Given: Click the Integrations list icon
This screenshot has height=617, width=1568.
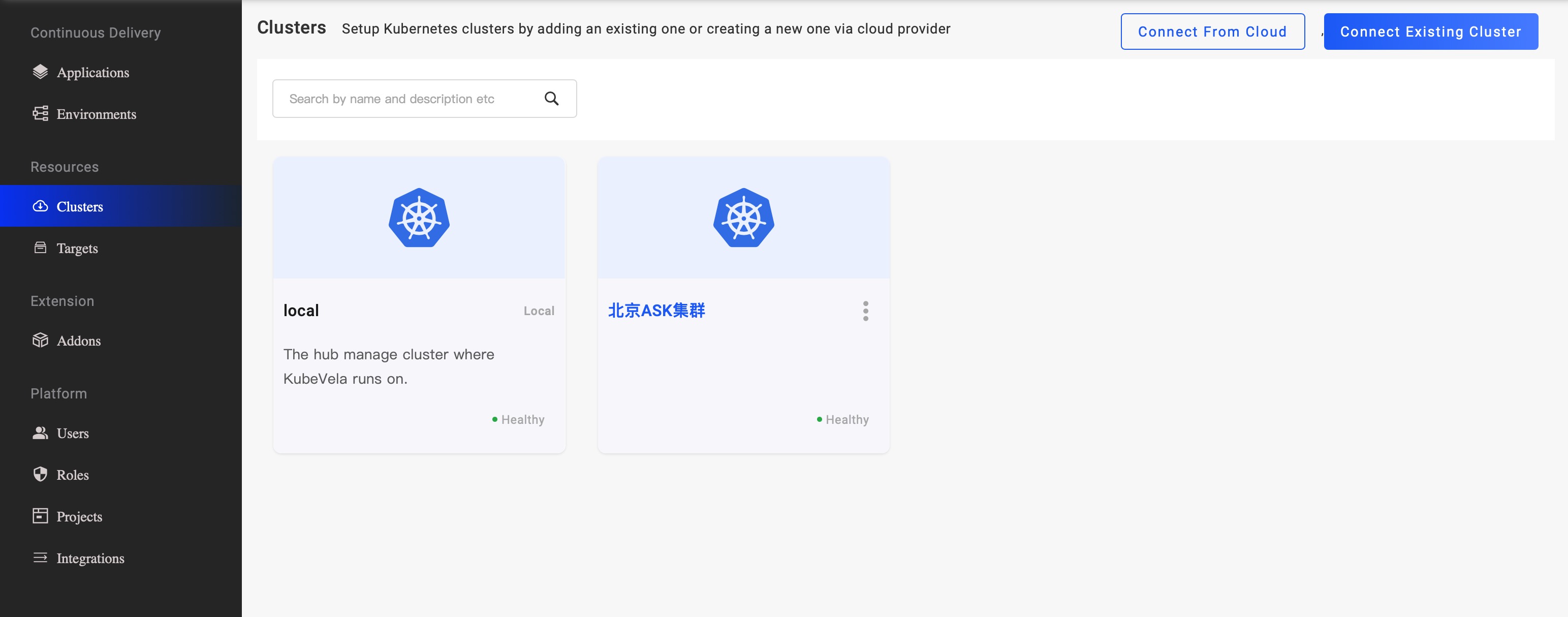Looking at the screenshot, I should point(40,558).
